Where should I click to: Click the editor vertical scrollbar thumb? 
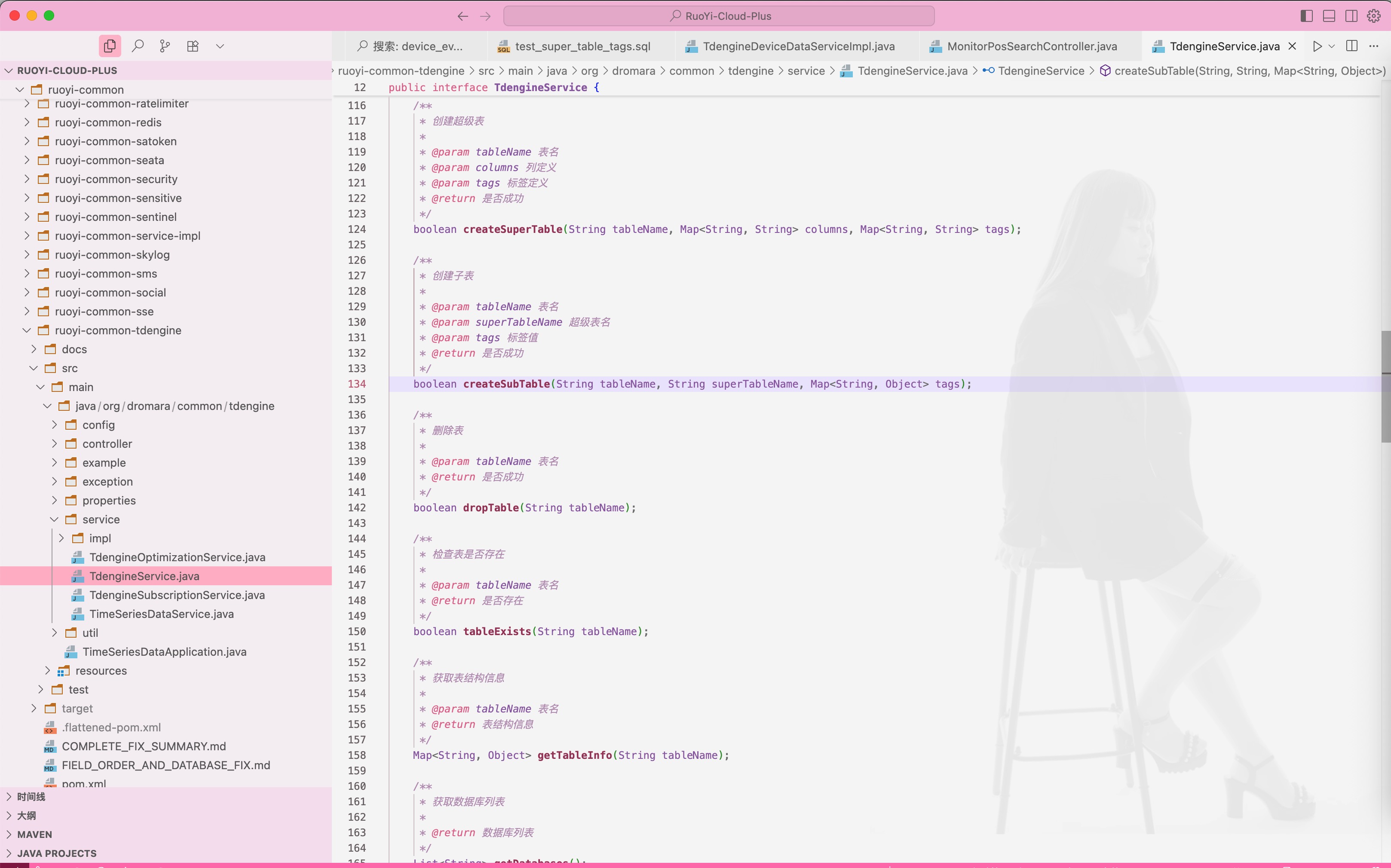click(1385, 386)
